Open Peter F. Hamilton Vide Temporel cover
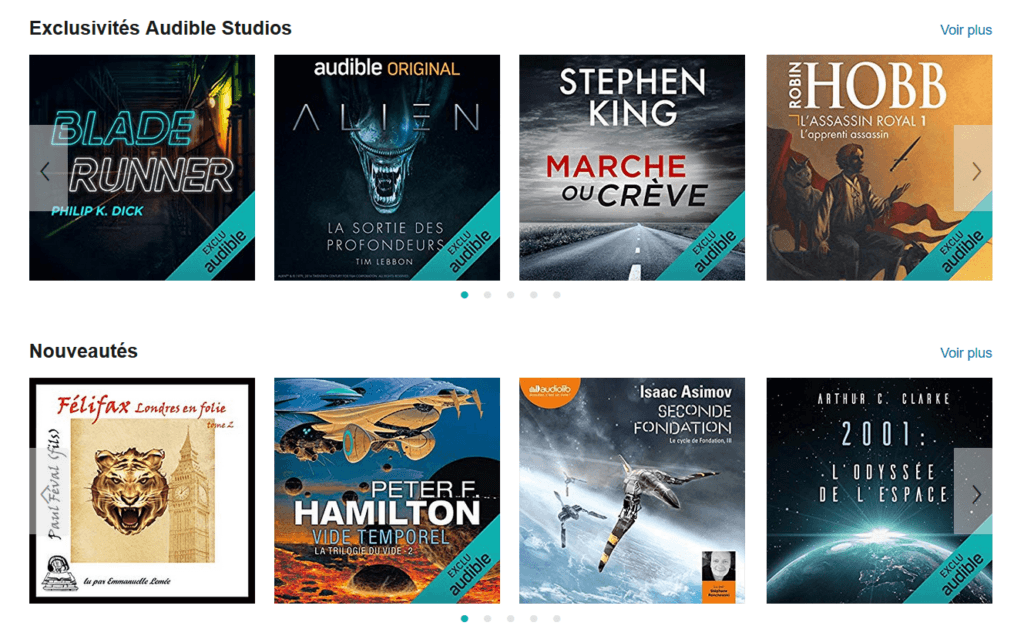1024x636 pixels. [x=387, y=490]
